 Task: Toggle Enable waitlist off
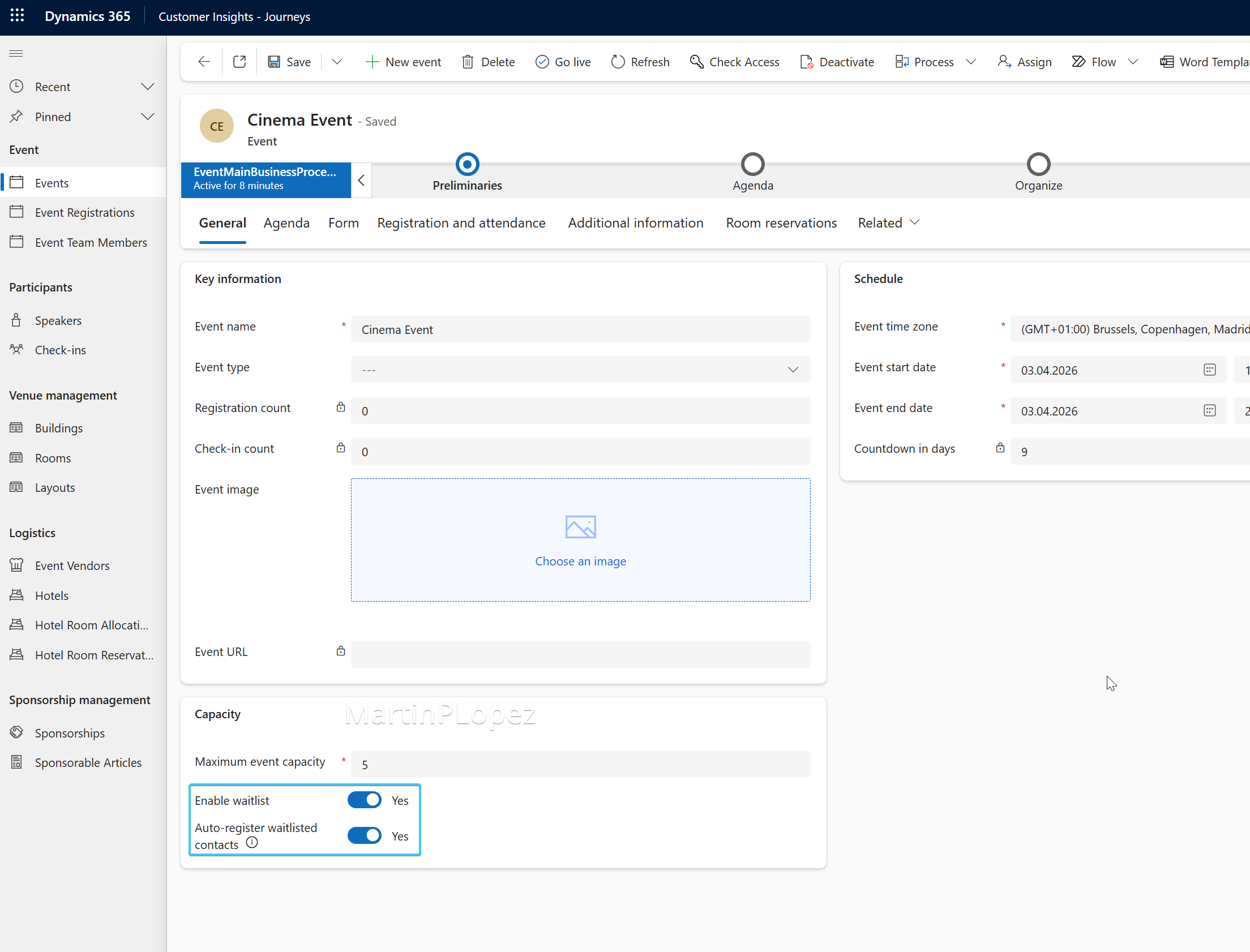365,800
